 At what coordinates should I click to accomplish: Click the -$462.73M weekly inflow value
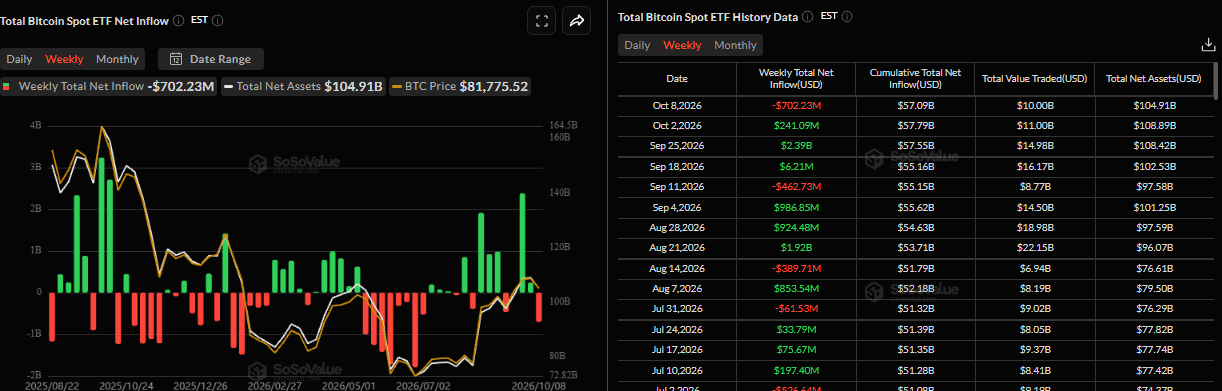(796, 186)
